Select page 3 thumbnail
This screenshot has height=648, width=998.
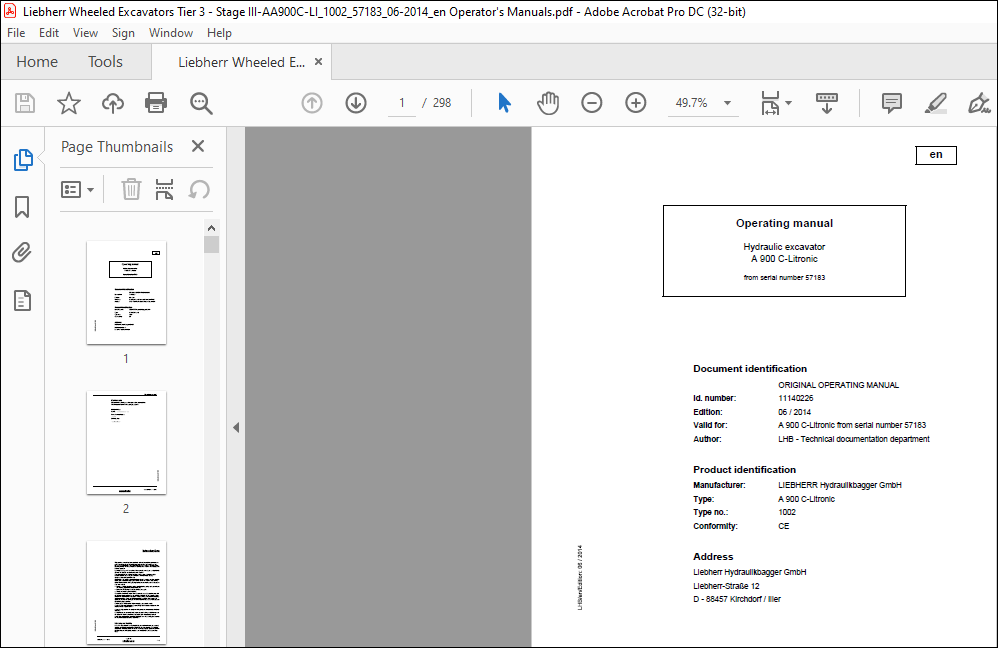126,593
